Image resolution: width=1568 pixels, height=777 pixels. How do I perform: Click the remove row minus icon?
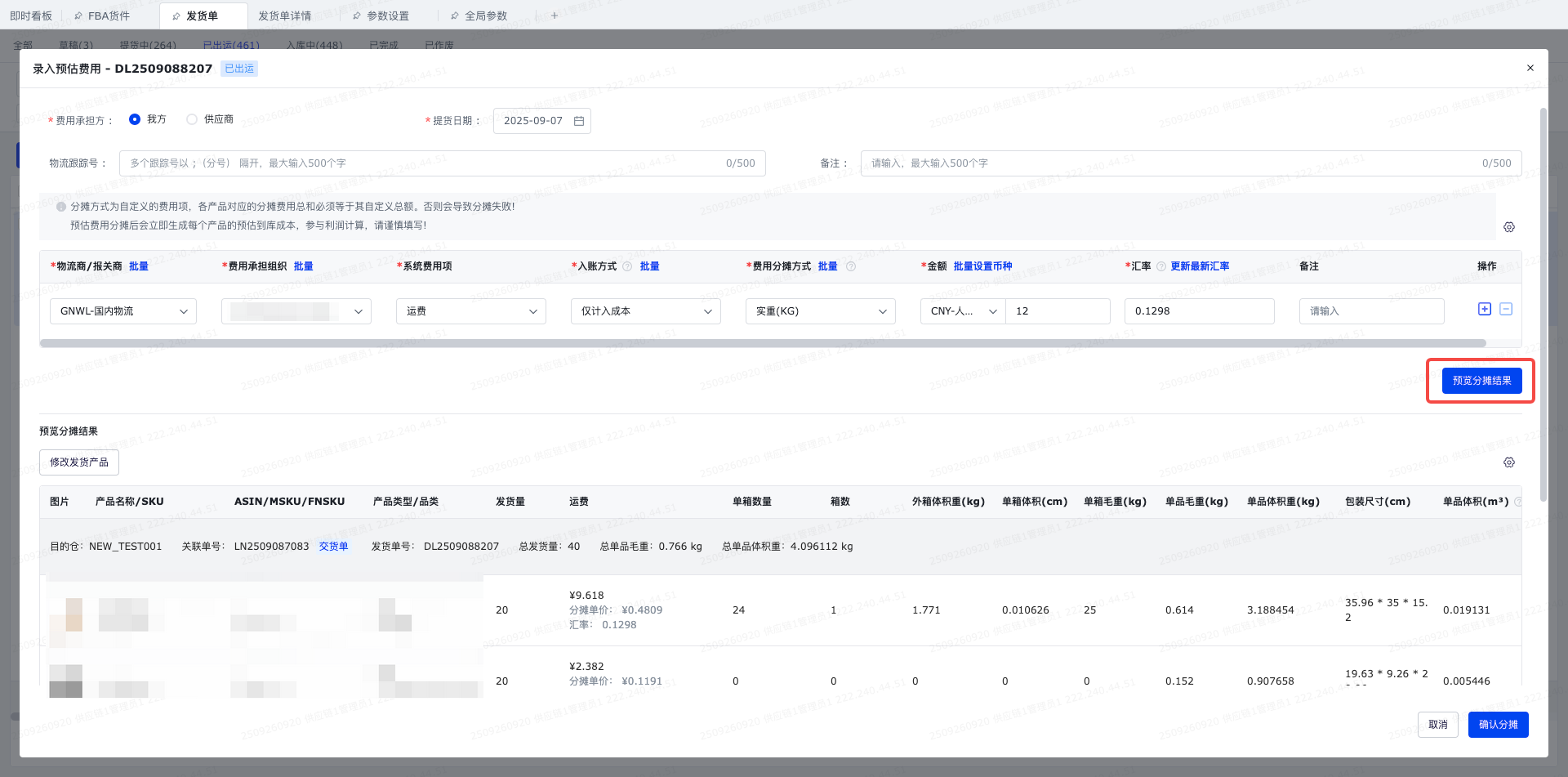pos(1506,309)
